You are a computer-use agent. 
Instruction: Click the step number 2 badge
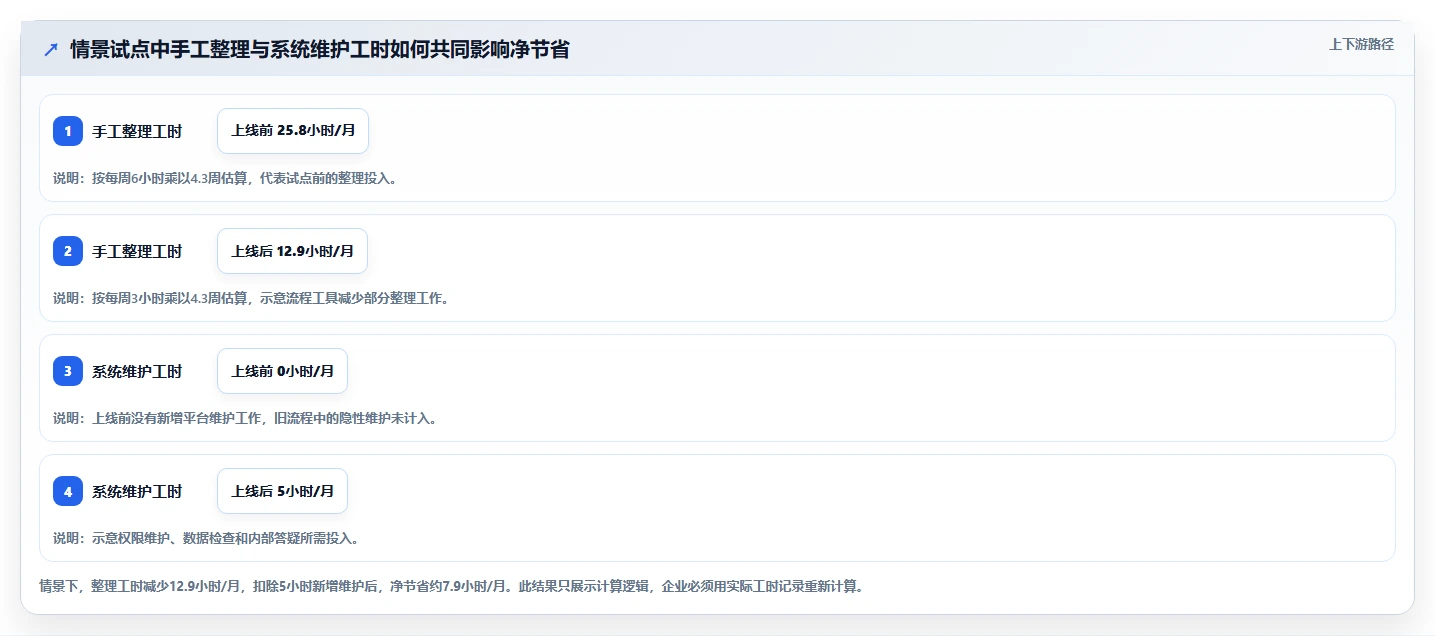click(x=68, y=251)
